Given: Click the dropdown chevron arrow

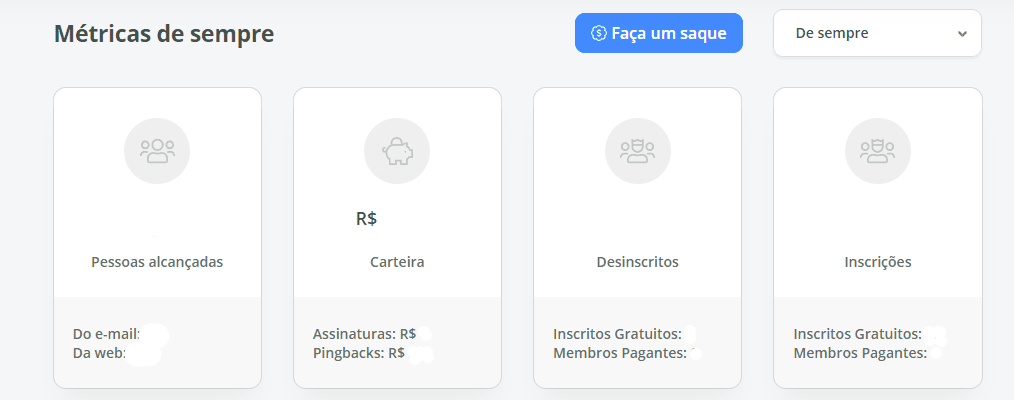Looking at the screenshot, I should [x=962, y=33].
